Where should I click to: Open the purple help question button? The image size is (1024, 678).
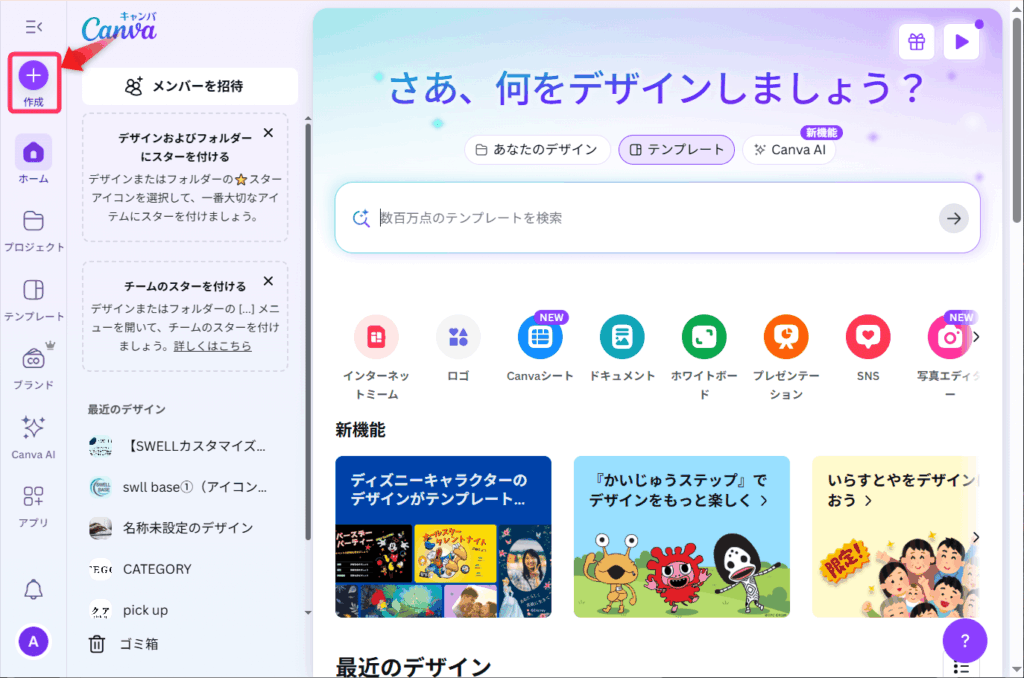(x=965, y=641)
